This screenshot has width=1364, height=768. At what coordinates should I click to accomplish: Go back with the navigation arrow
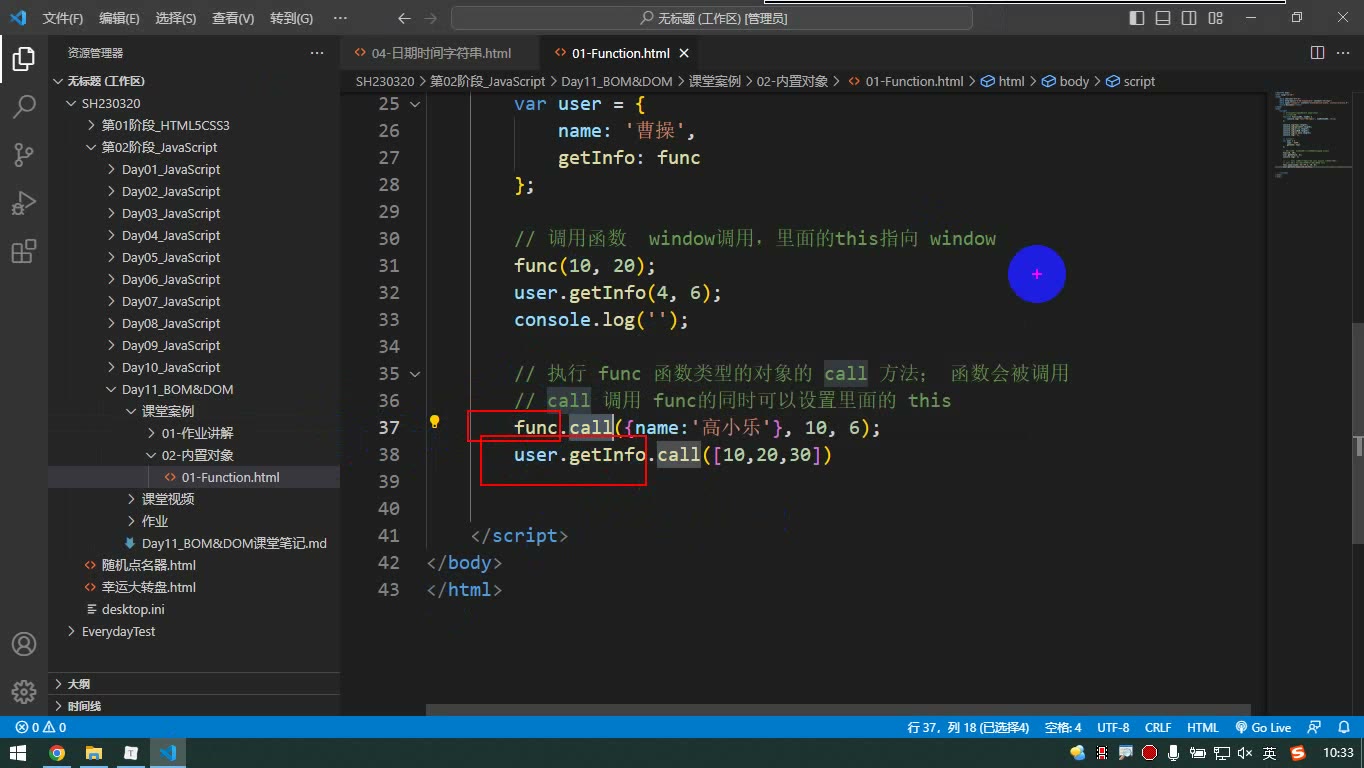[404, 18]
